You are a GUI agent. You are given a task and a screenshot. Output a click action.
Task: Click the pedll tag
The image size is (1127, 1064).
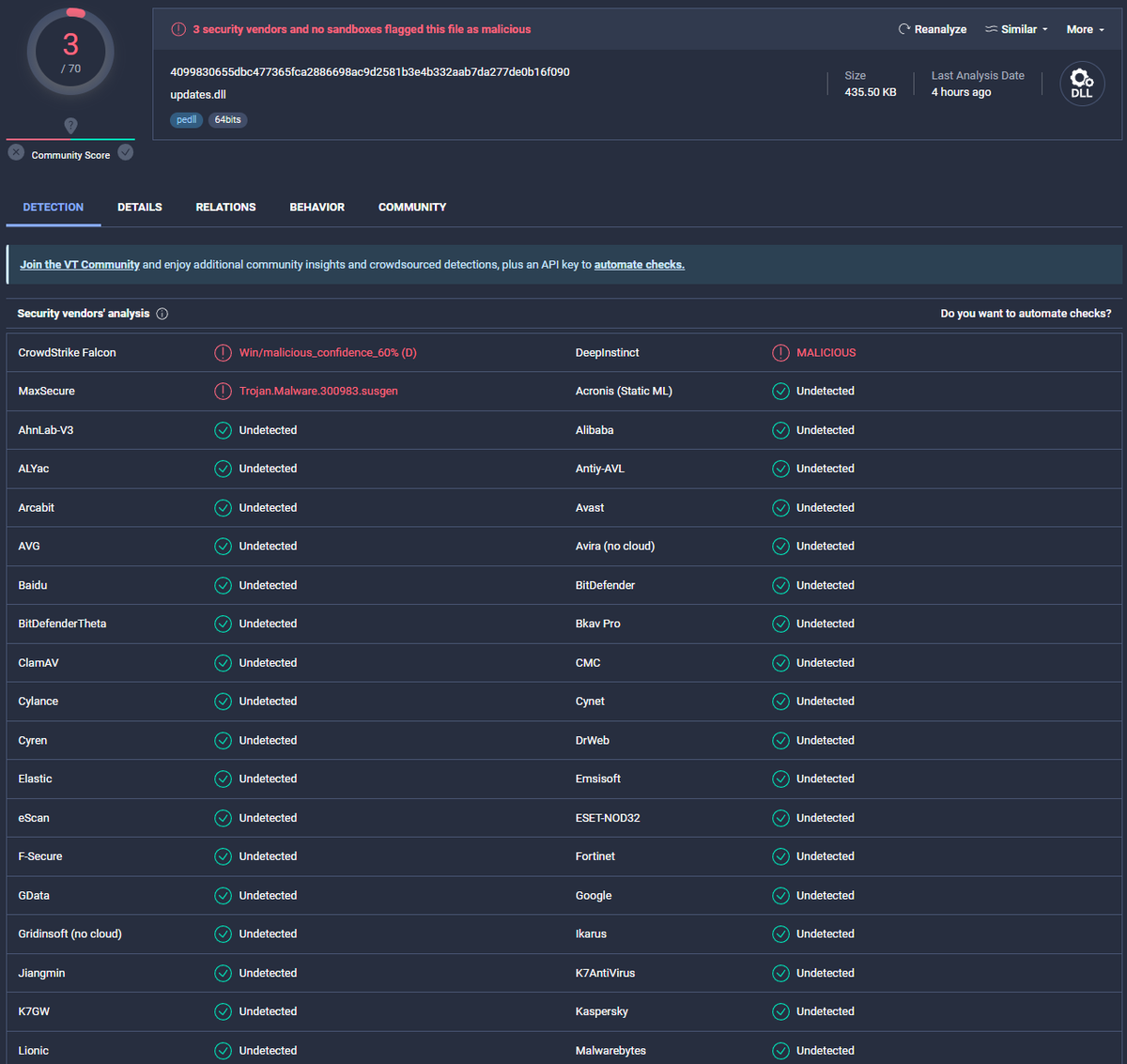pos(187,119)
